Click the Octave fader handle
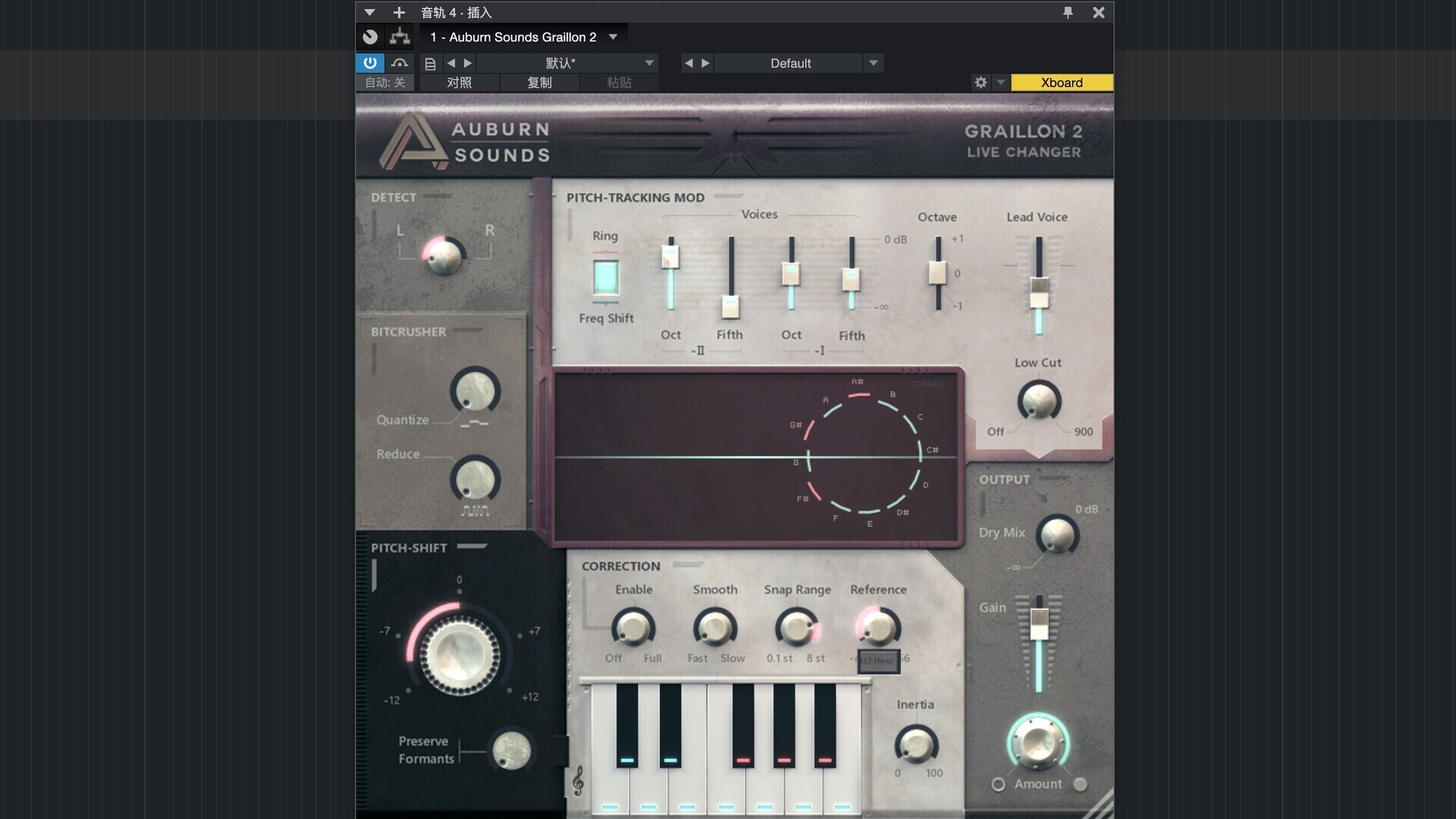 (x=938, y=273)
